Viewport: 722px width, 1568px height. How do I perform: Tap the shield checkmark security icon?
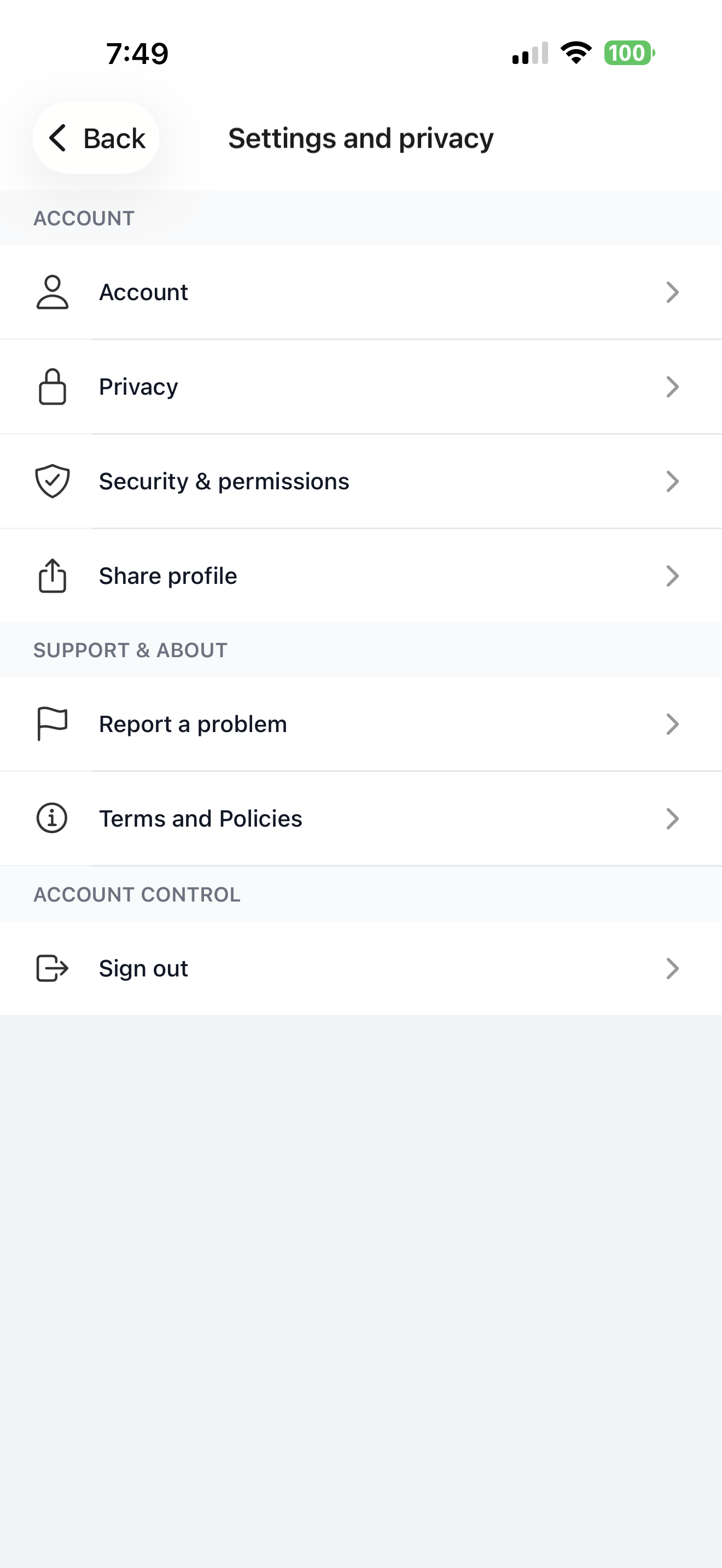[53, 481]
